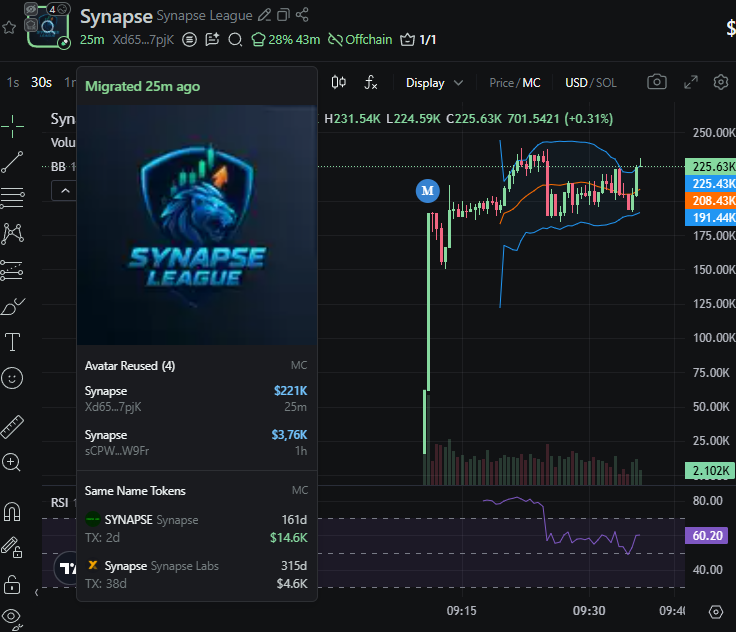Switch to the 1s timeframe

click(x=13, y=83)
